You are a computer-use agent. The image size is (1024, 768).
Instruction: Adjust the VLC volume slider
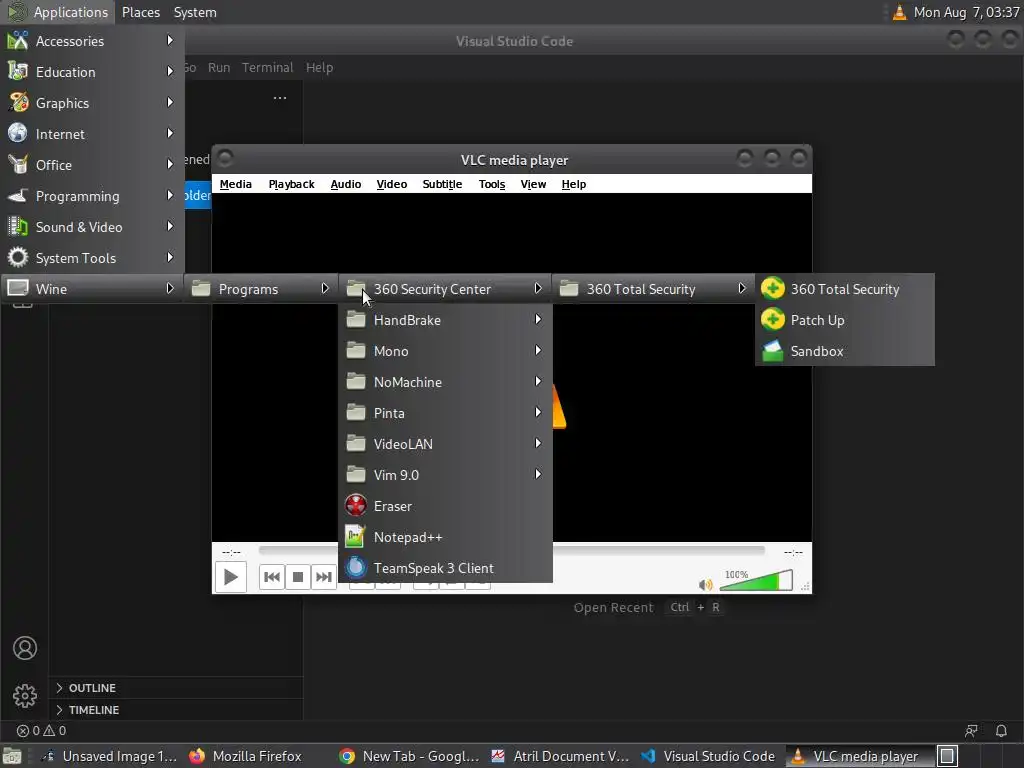pos(756,580)
